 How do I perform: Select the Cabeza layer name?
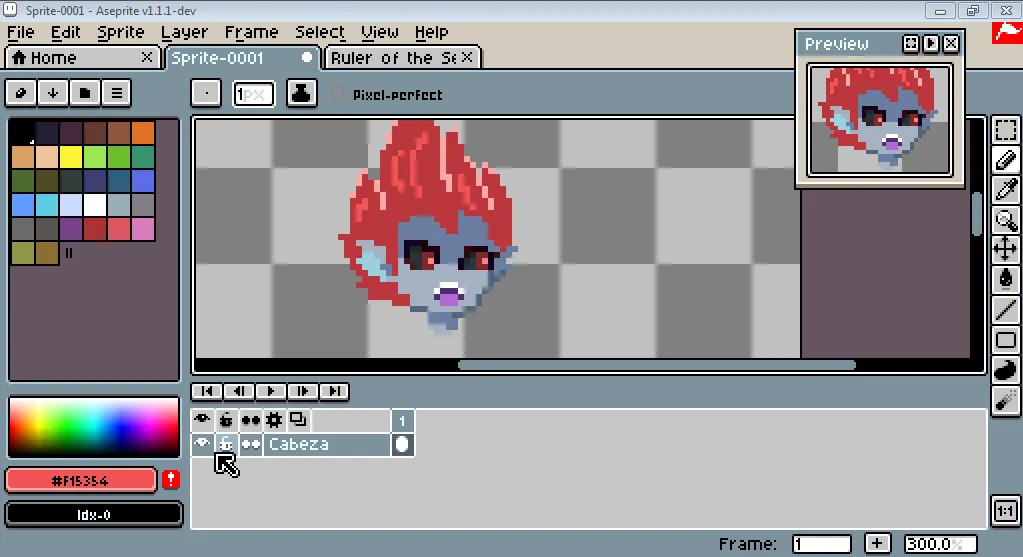(326, 444)
